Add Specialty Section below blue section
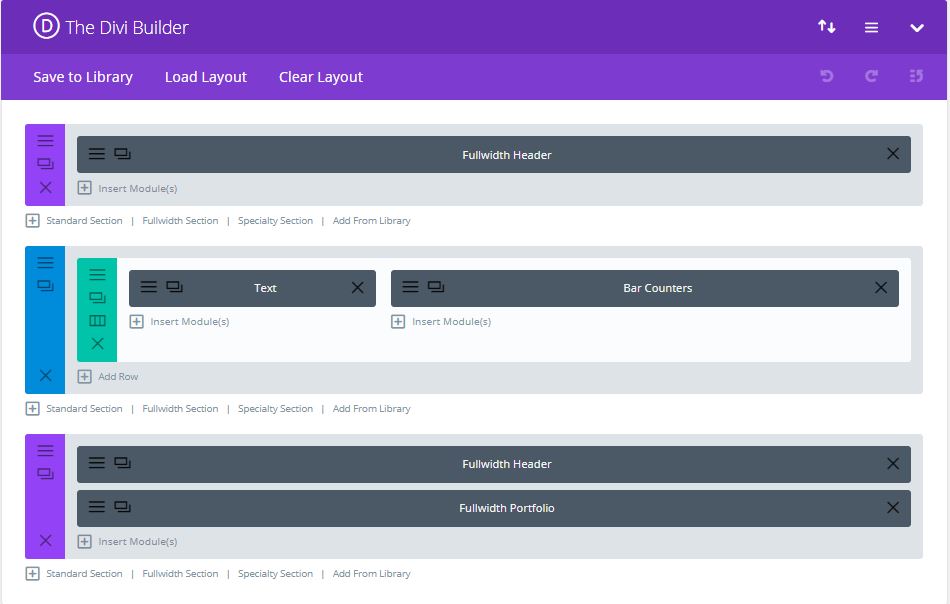This screenshot has height=604, width=950. [x=275, y=409]
